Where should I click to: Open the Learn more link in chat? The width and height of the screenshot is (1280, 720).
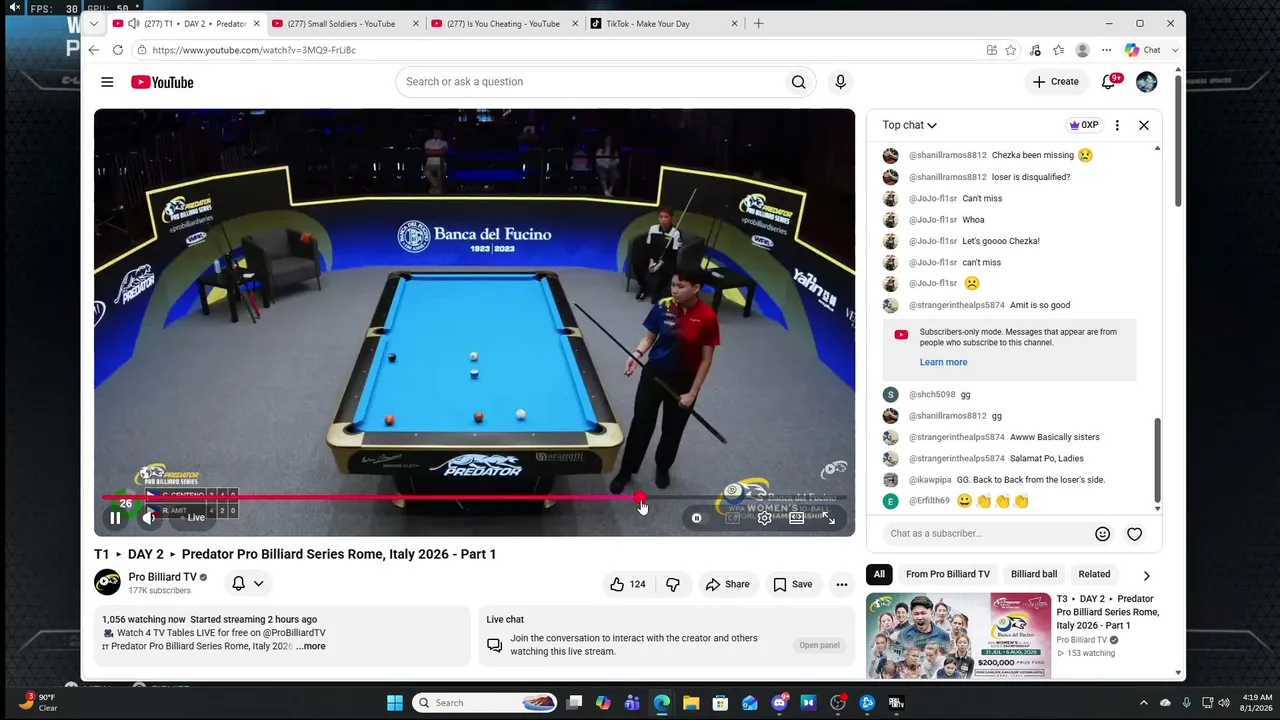pyautogui.click(x=943, y=362)
